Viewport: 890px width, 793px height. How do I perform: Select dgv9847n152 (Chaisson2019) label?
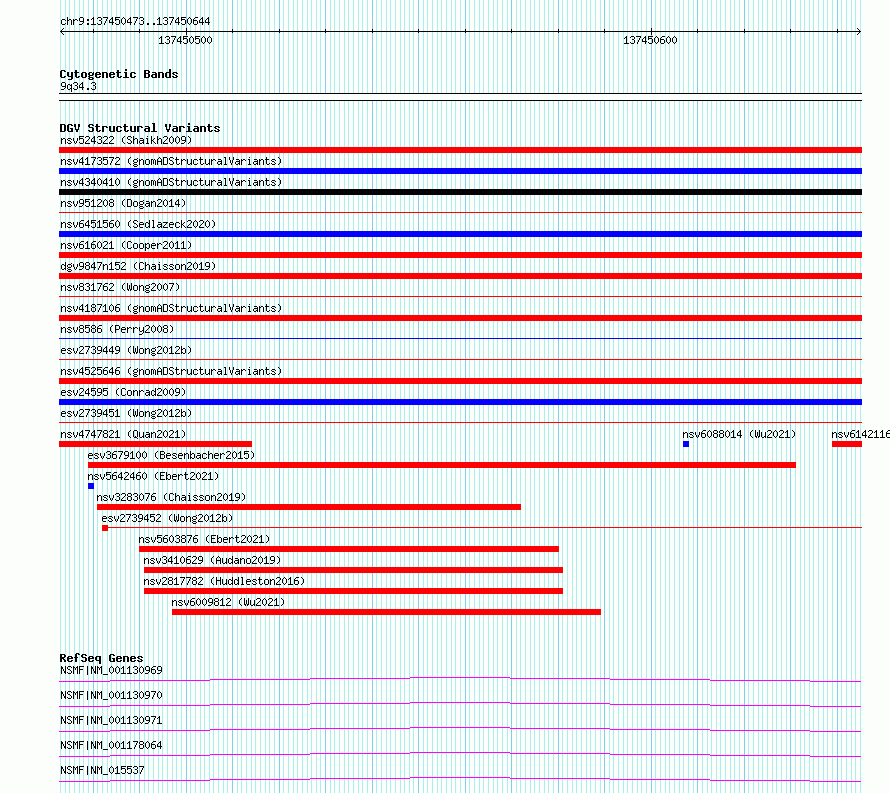point(138,266)
